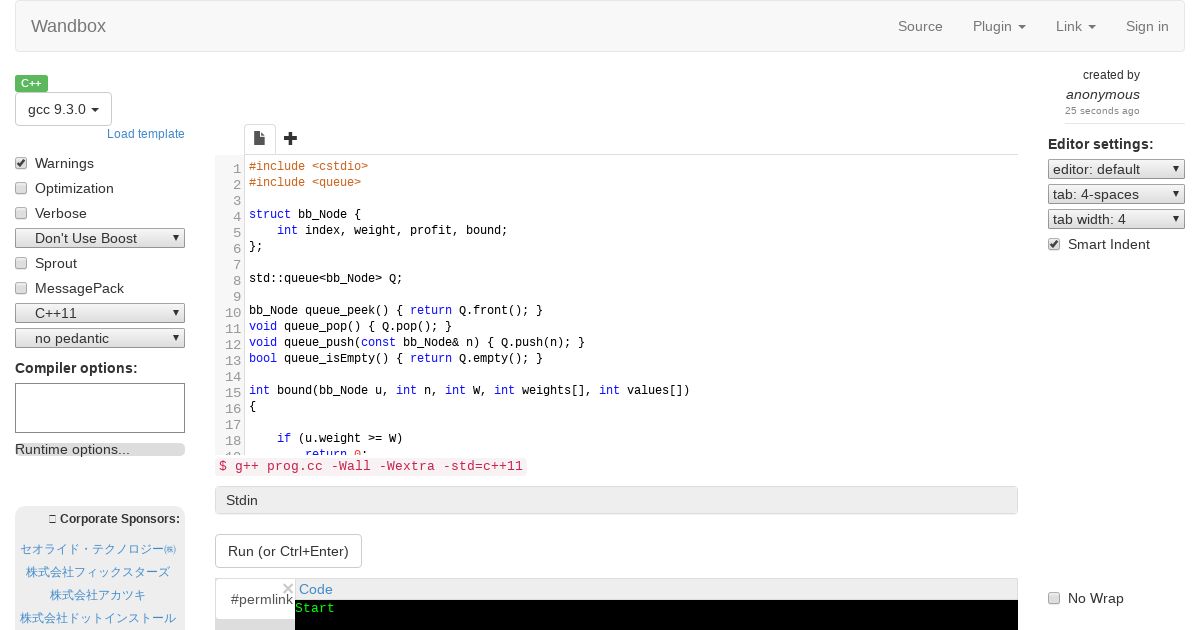This screenshot has height=630, width=1200.
Task: Enable the Optimization checkbox
Action: (x=21, y=188)
